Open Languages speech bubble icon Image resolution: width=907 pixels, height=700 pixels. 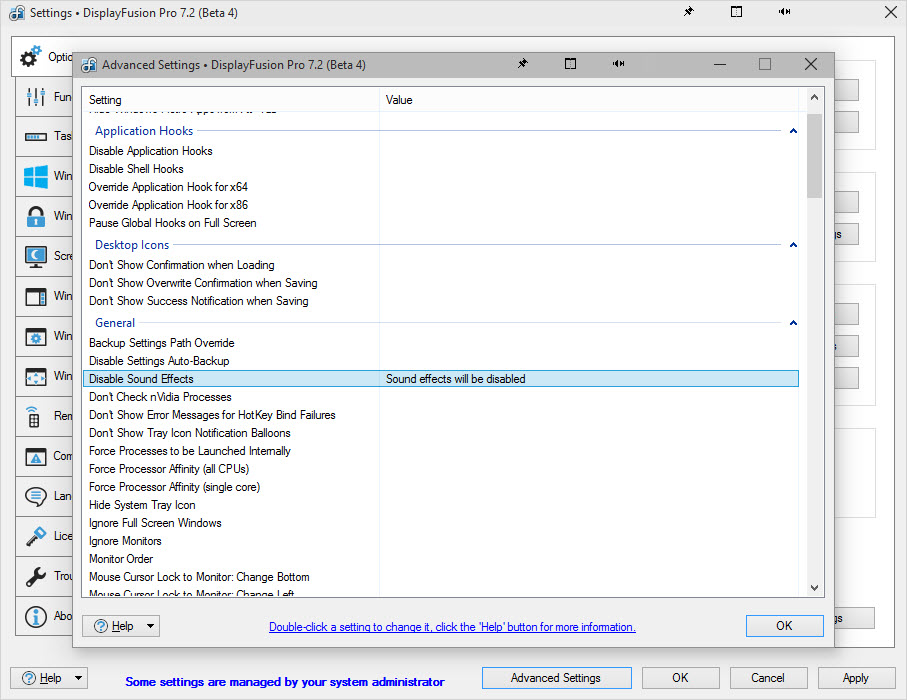pyautogui.click(x=36, y=496)
